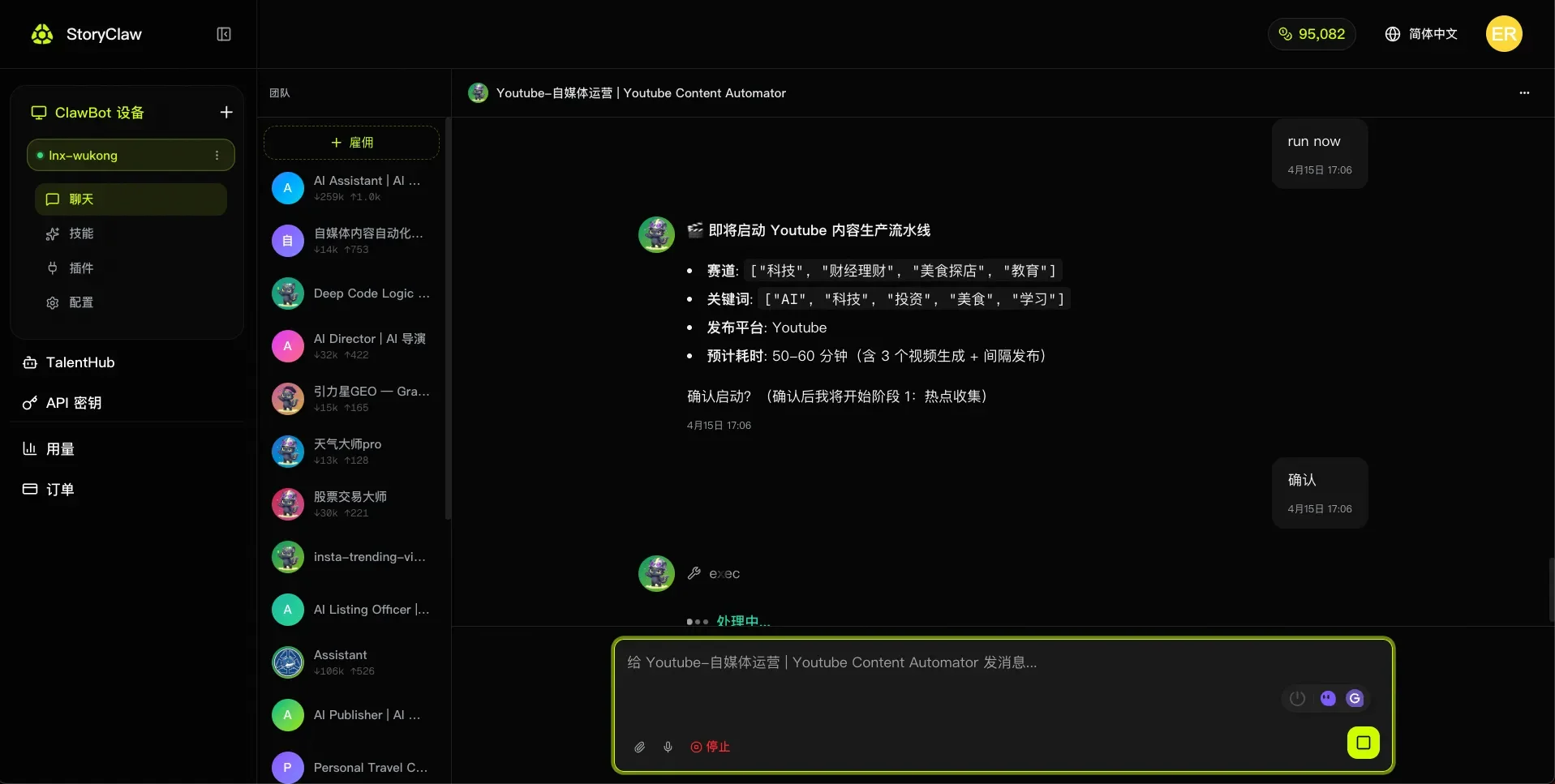
Task: Click the chat area scrollbar
Action: click(1551, 589)
